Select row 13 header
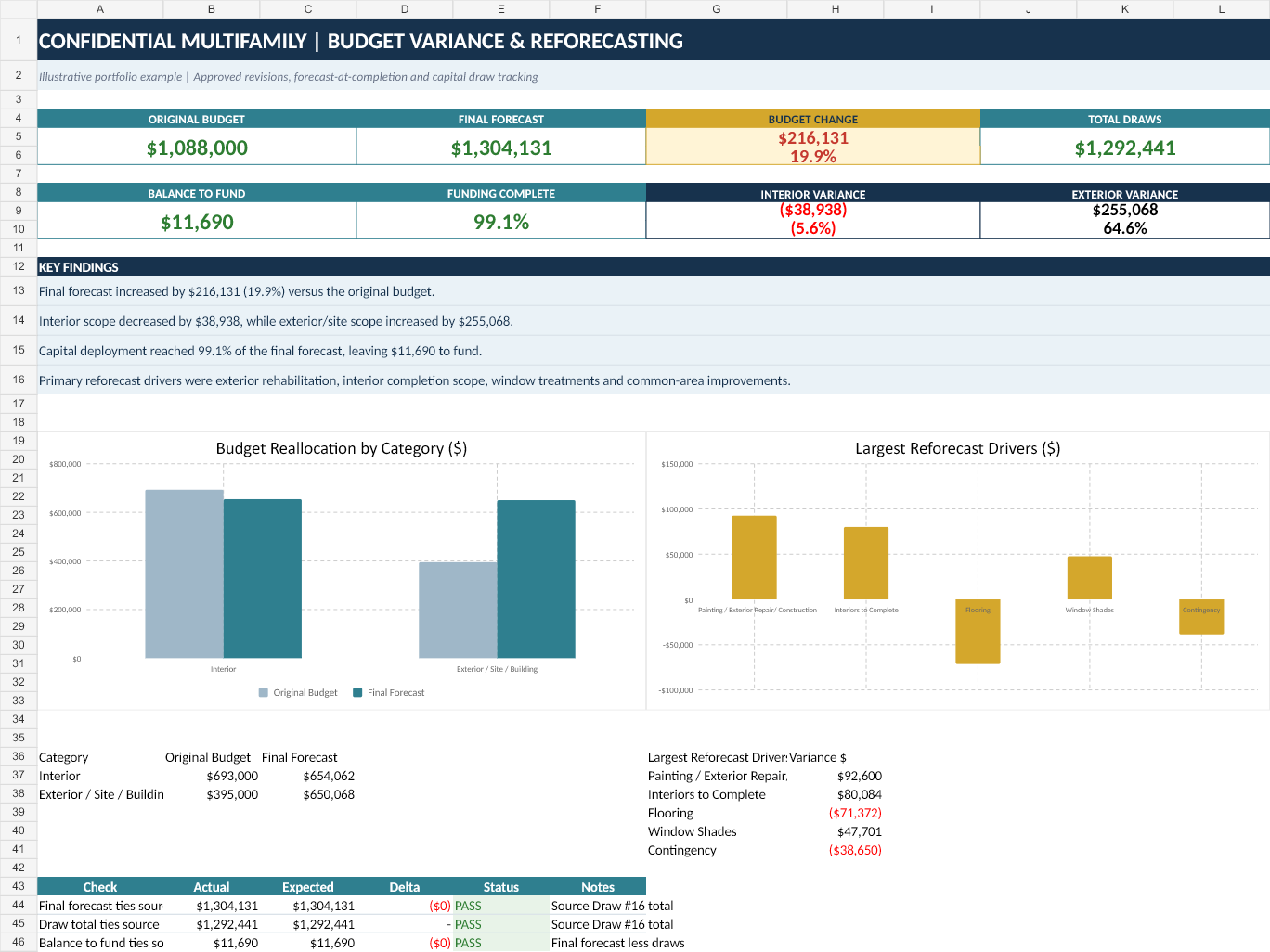This screenshot has height=952, width=1270. tap(19, 290)
